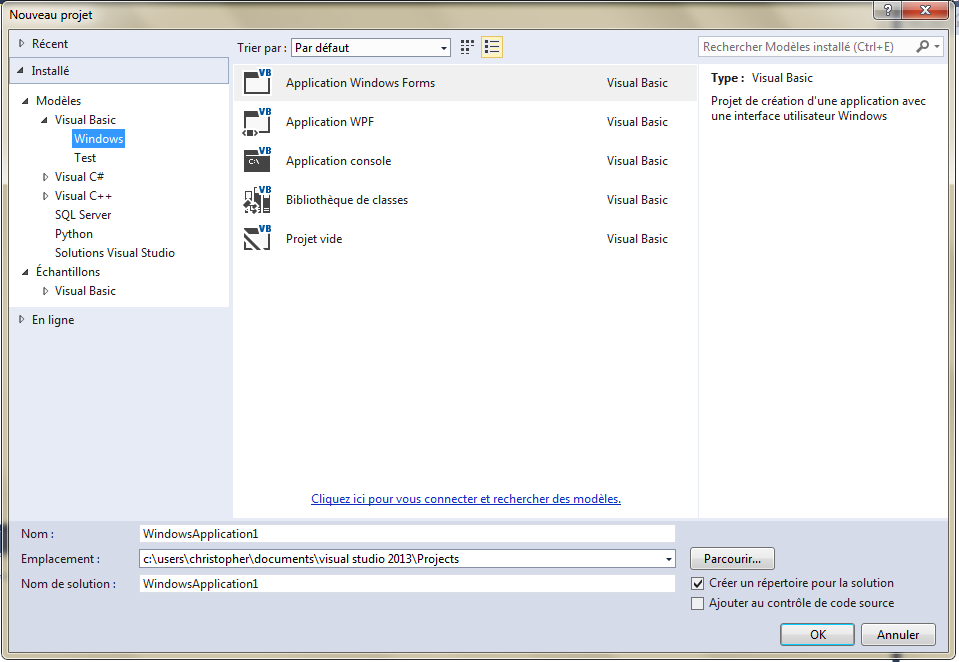Open the search options dropdown arrow
Image resolution: width=959 pixels, height=662 pixels.
pyautogui.click(x=937, y=46)
